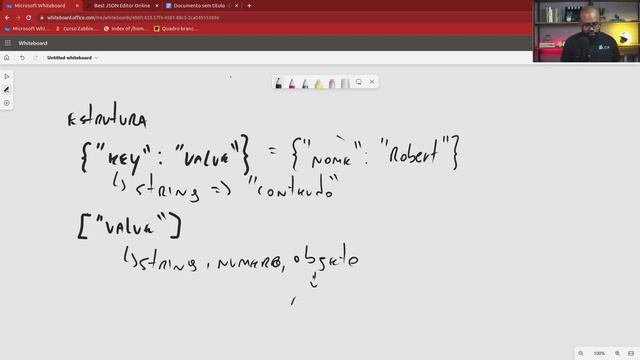This screenshot has height=360, width=640.
Task: Open the Quadro branc... bookmark
Action: point(176,29)
